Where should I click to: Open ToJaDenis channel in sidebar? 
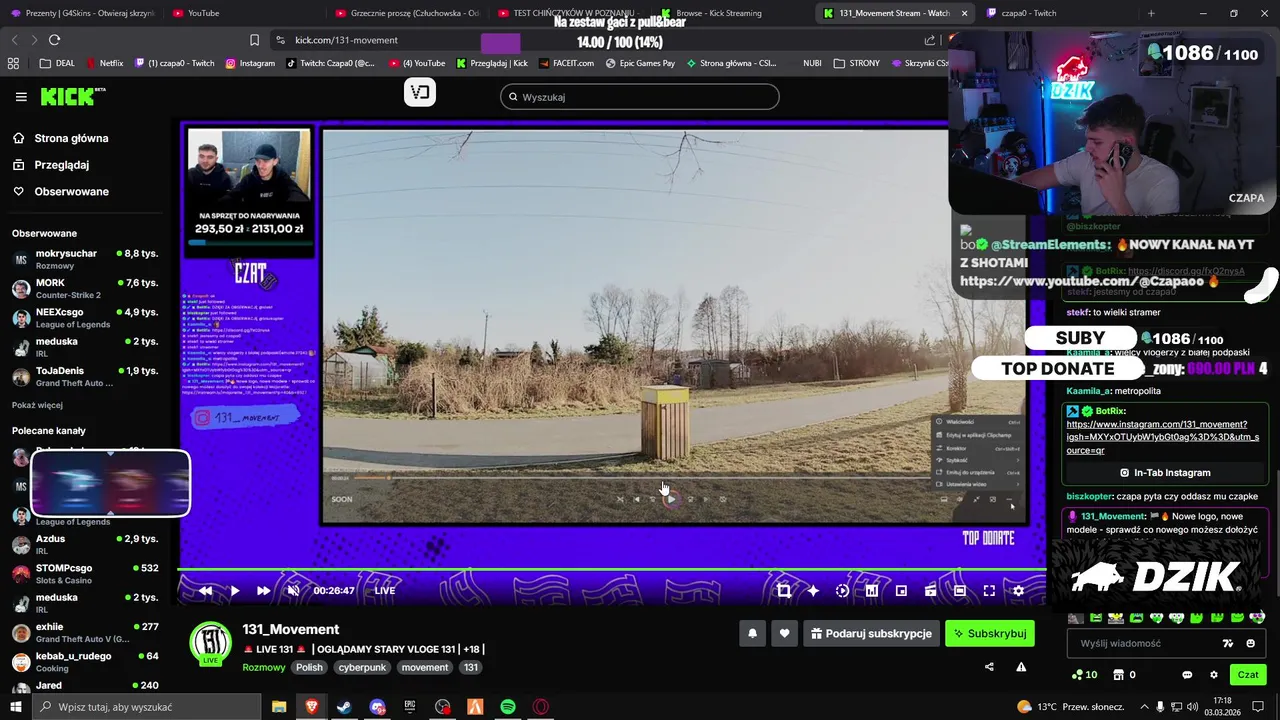[x=85, y=376]
